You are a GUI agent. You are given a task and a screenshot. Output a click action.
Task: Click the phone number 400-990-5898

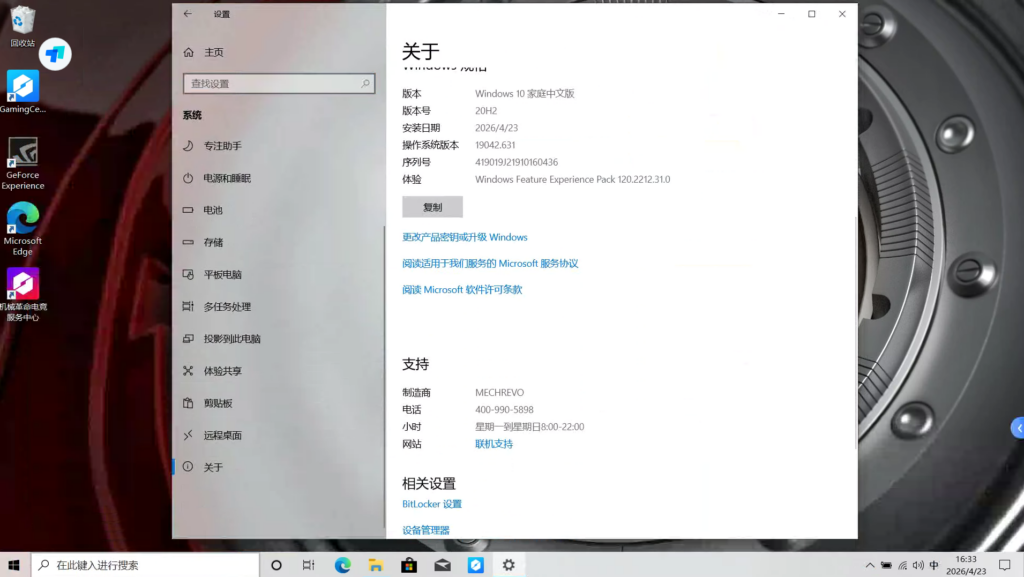pos(504,409)
